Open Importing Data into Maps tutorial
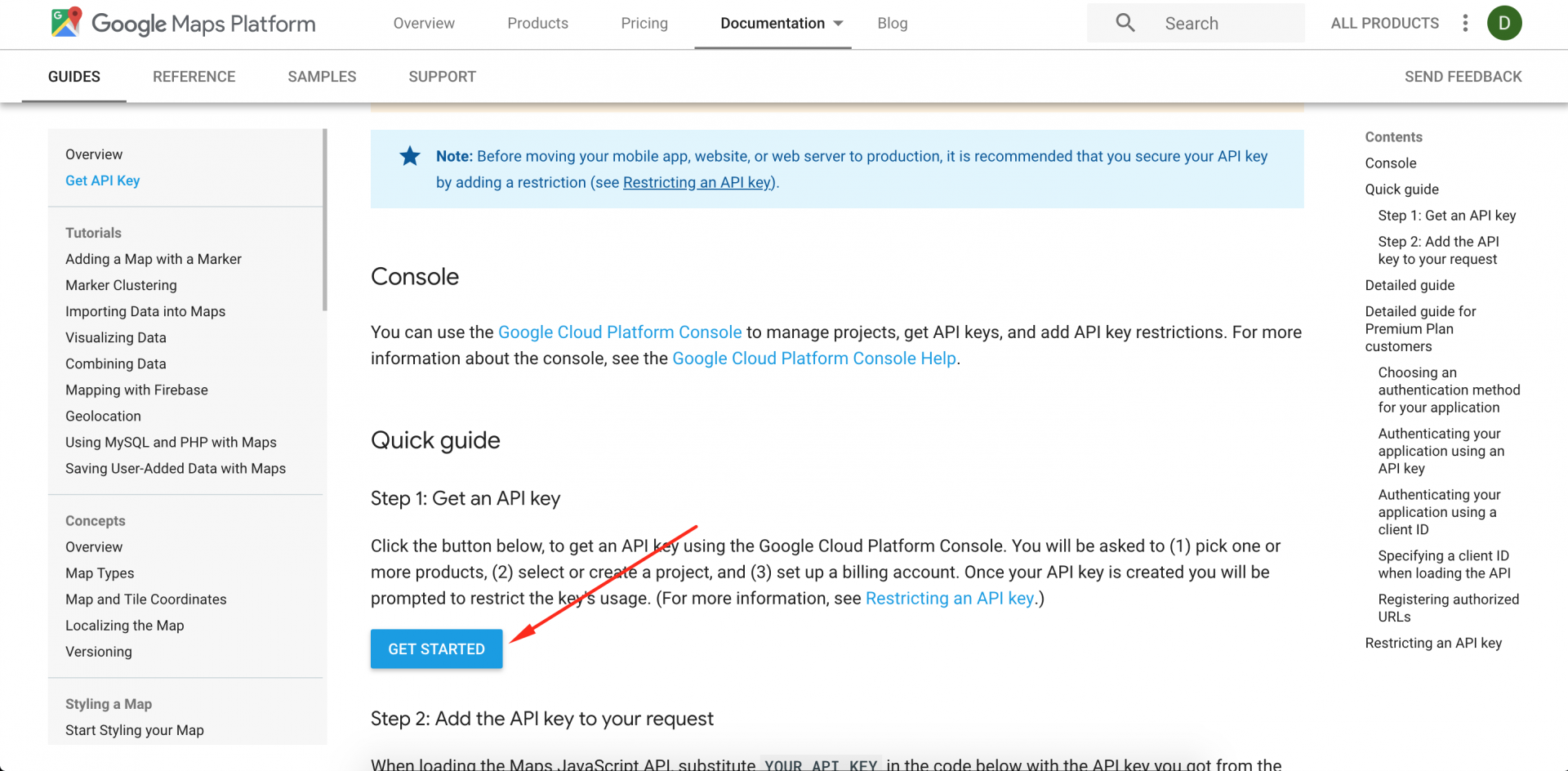The image size is (1568, 771). click(x=145, y=311)
